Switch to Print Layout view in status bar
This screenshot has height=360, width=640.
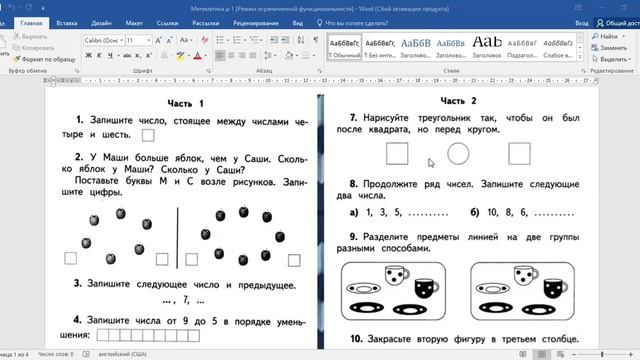pos(542,354)
